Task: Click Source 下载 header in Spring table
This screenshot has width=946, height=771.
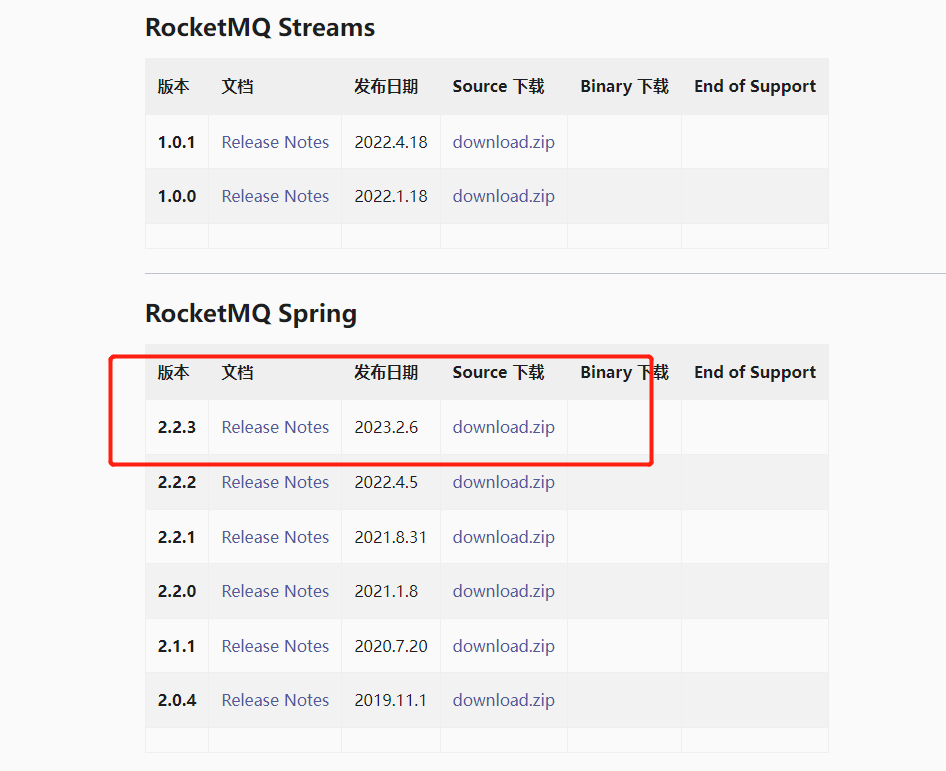Action: (499, 373)
